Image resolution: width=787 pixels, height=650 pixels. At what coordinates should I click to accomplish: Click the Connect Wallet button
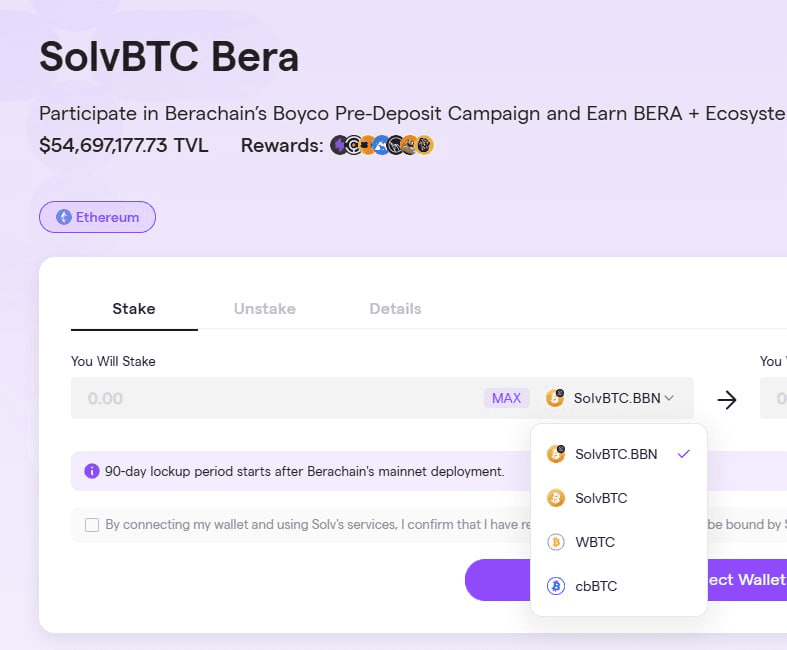(747, 580)
